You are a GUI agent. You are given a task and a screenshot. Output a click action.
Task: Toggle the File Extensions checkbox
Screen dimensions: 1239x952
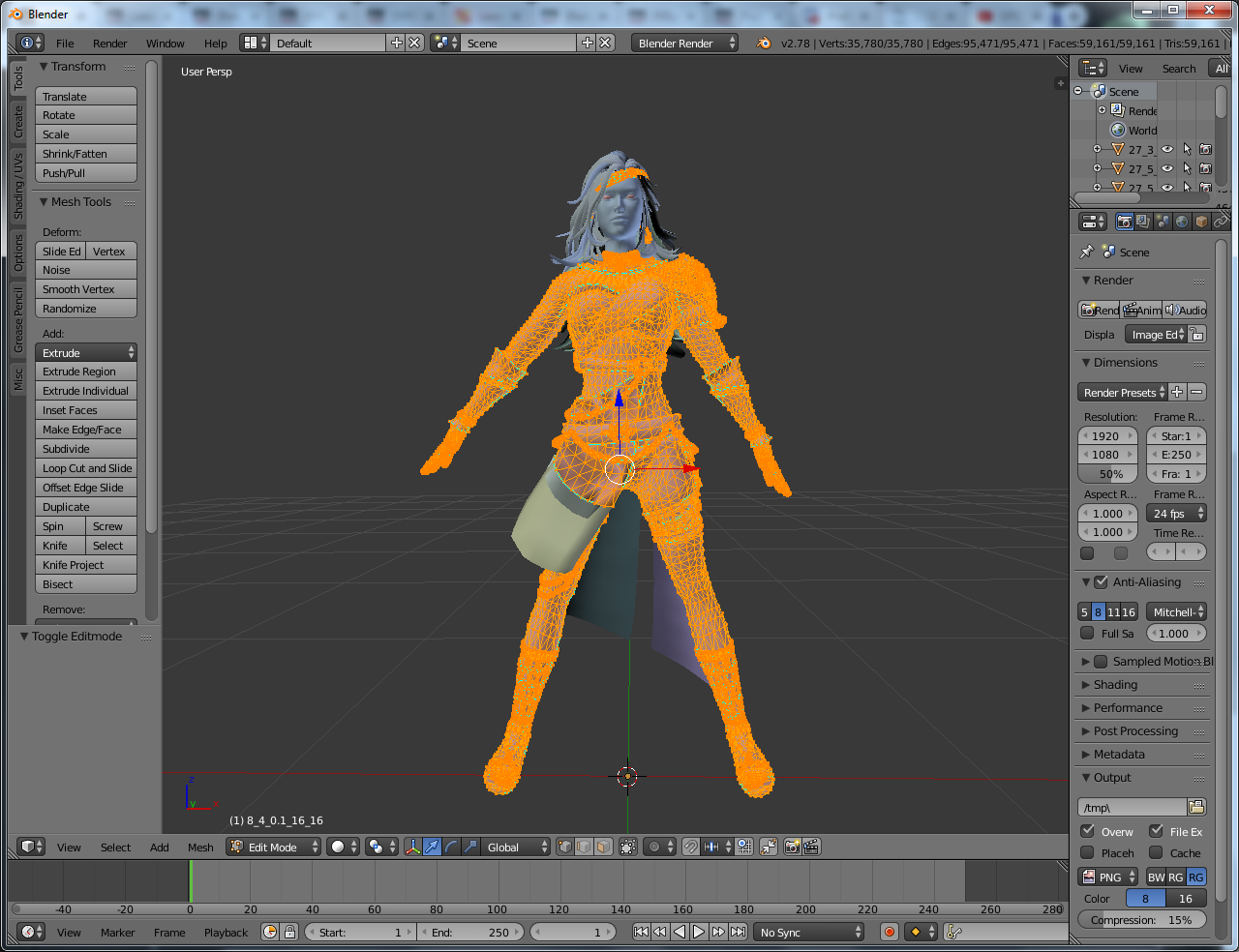point(1156,831)
